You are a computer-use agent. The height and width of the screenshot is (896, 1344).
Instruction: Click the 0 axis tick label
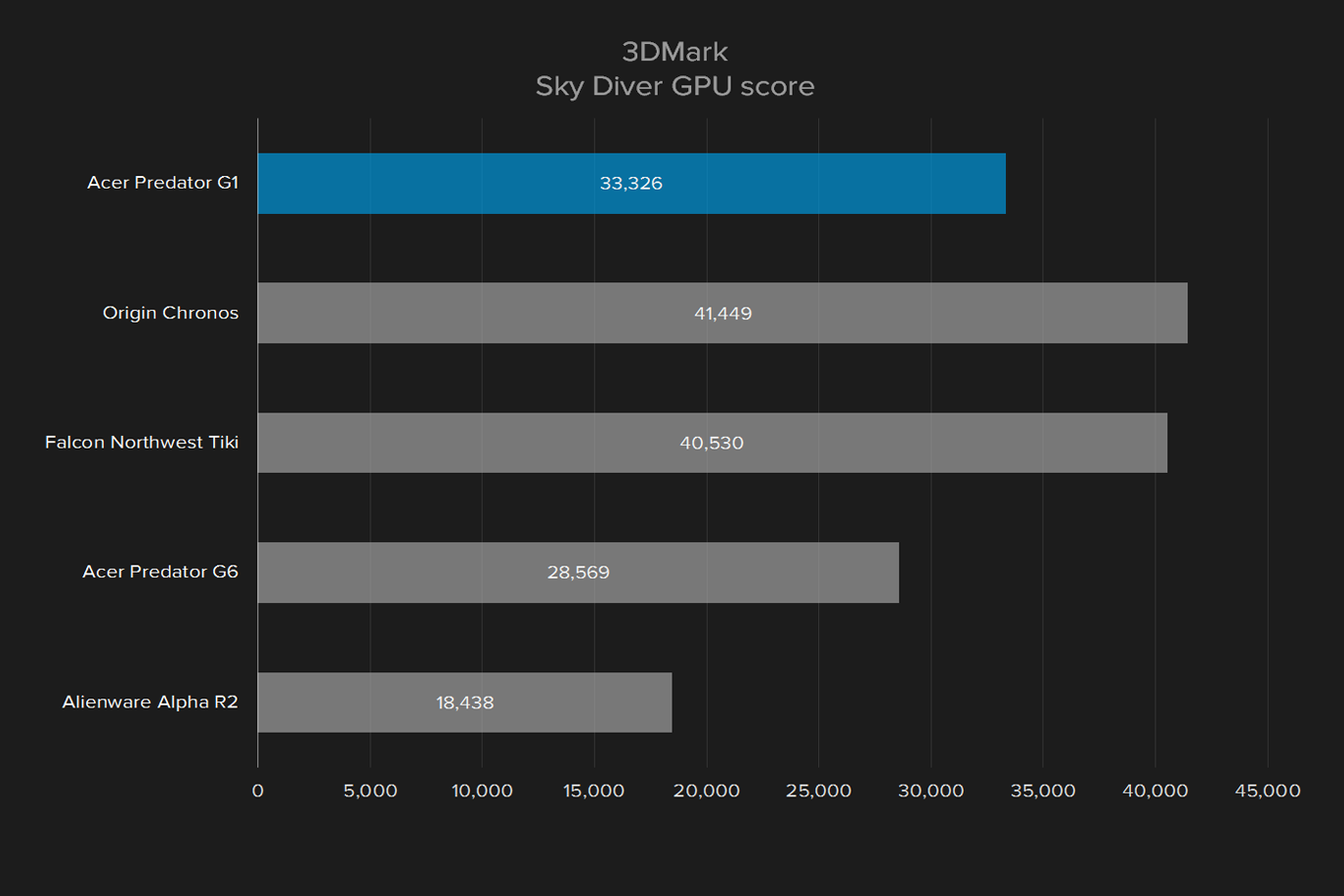pos(258,790)
